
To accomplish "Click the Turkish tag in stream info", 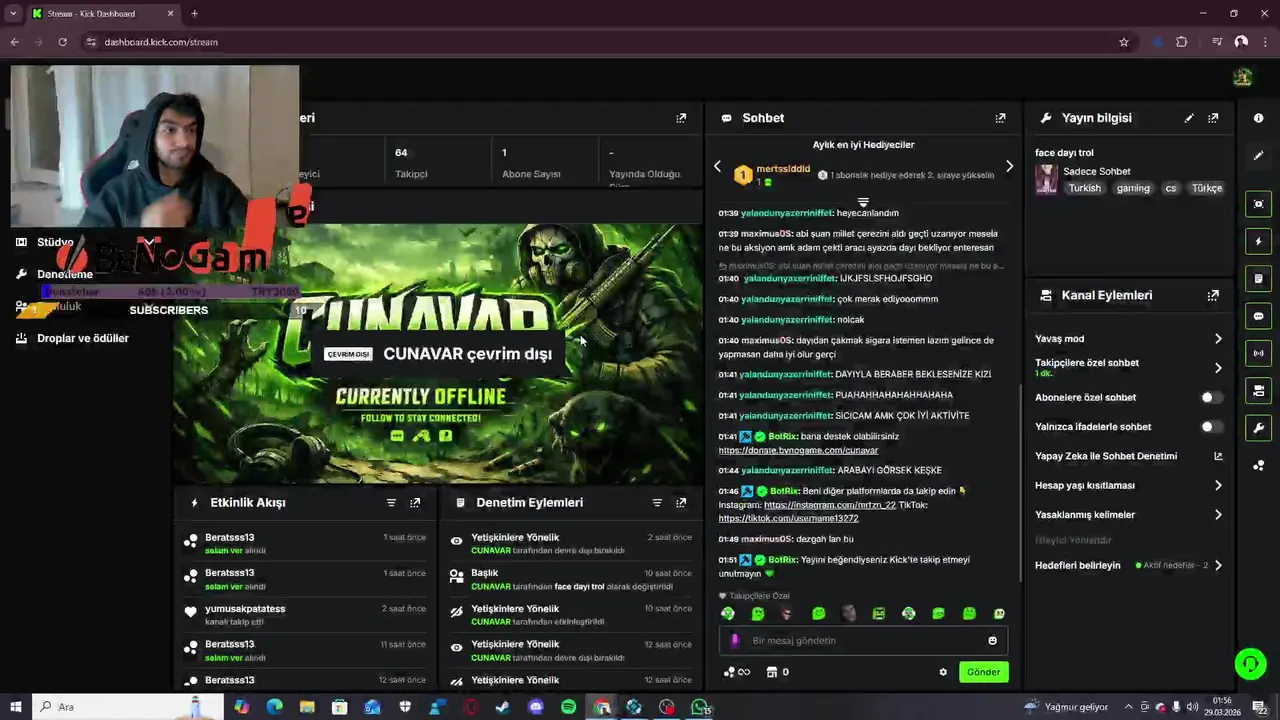I will point(1084,189).
